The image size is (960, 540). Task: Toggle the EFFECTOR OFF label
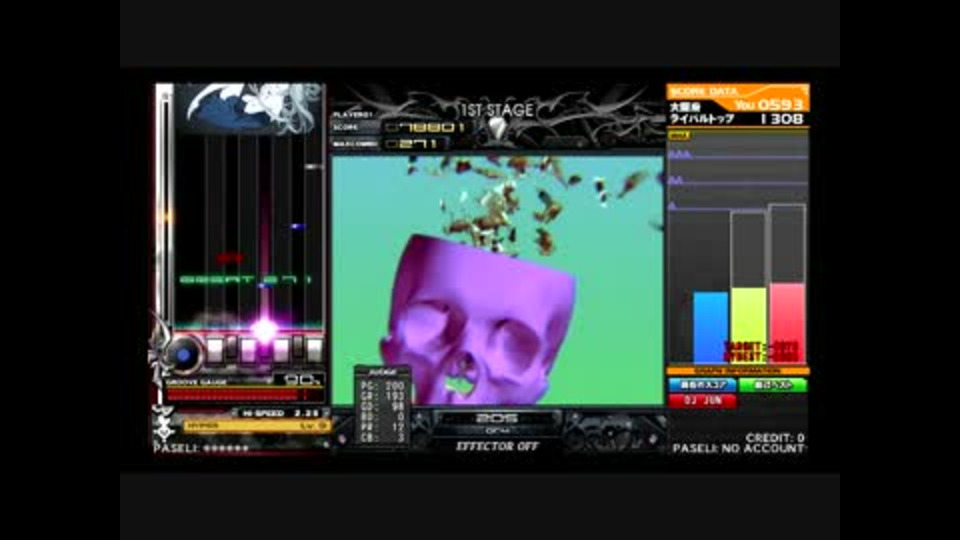click(x=497, y=446)
